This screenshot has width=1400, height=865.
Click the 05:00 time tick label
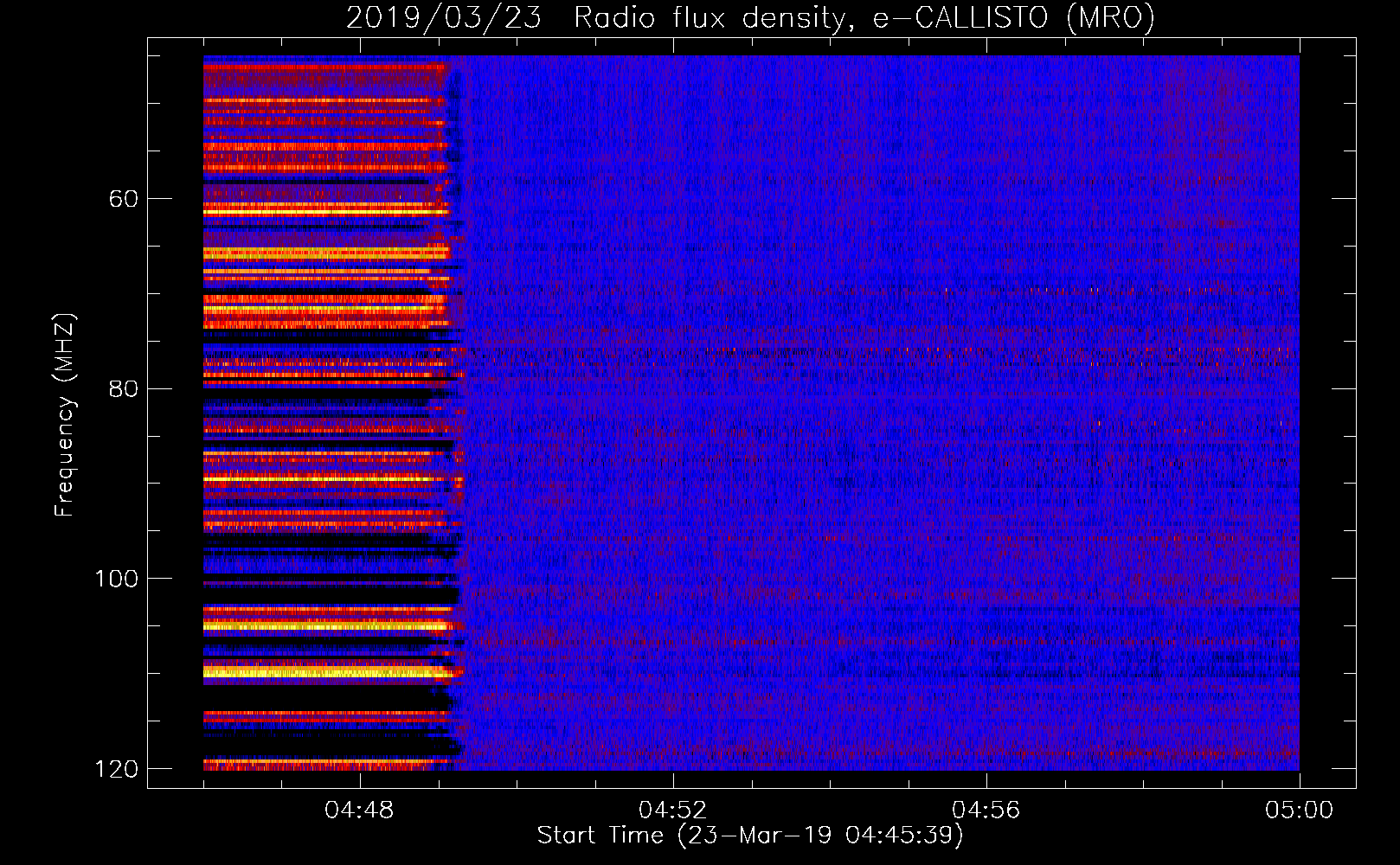pyautogui.click(x=1300, y=810)
